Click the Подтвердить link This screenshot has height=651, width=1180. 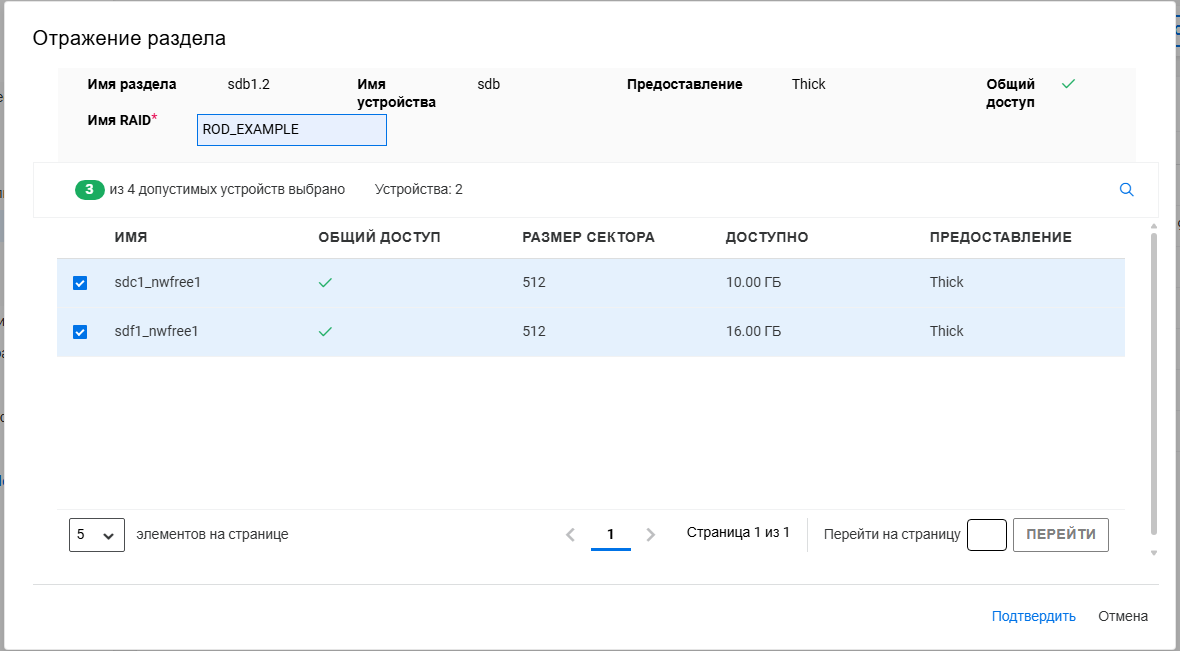(x=1033, y=616)
